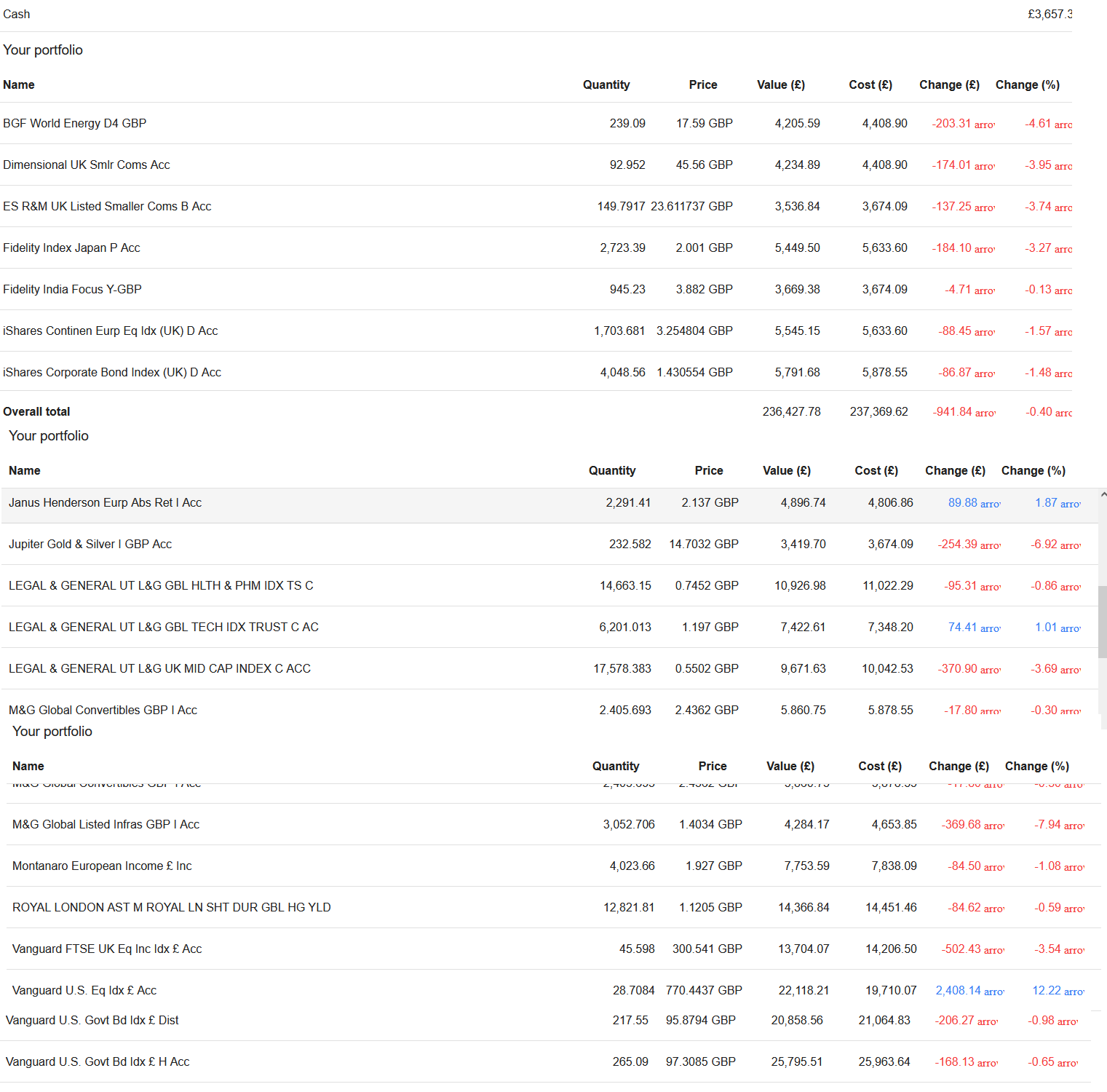Screen dimensions: 1107x1092
Task: Click the arrow icon next to -941.84 overall change
Action: pos(985,413)
